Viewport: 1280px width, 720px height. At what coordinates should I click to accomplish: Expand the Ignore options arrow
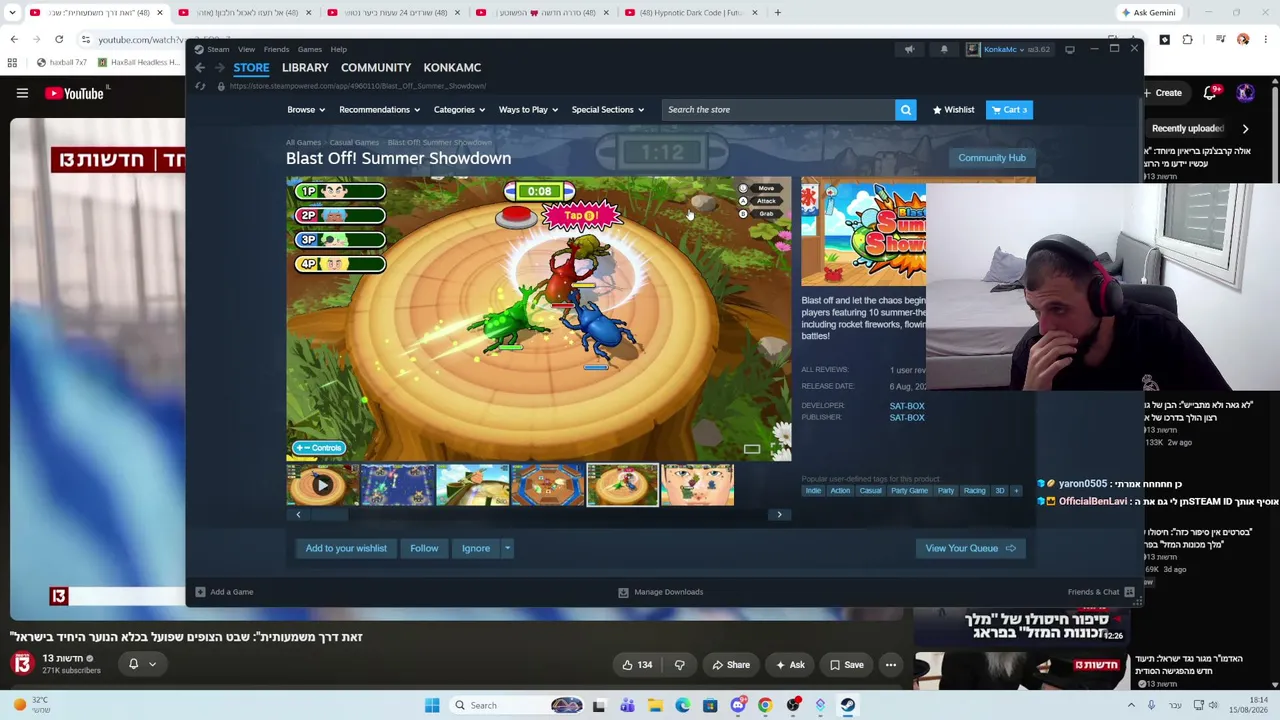click(507, 548)
